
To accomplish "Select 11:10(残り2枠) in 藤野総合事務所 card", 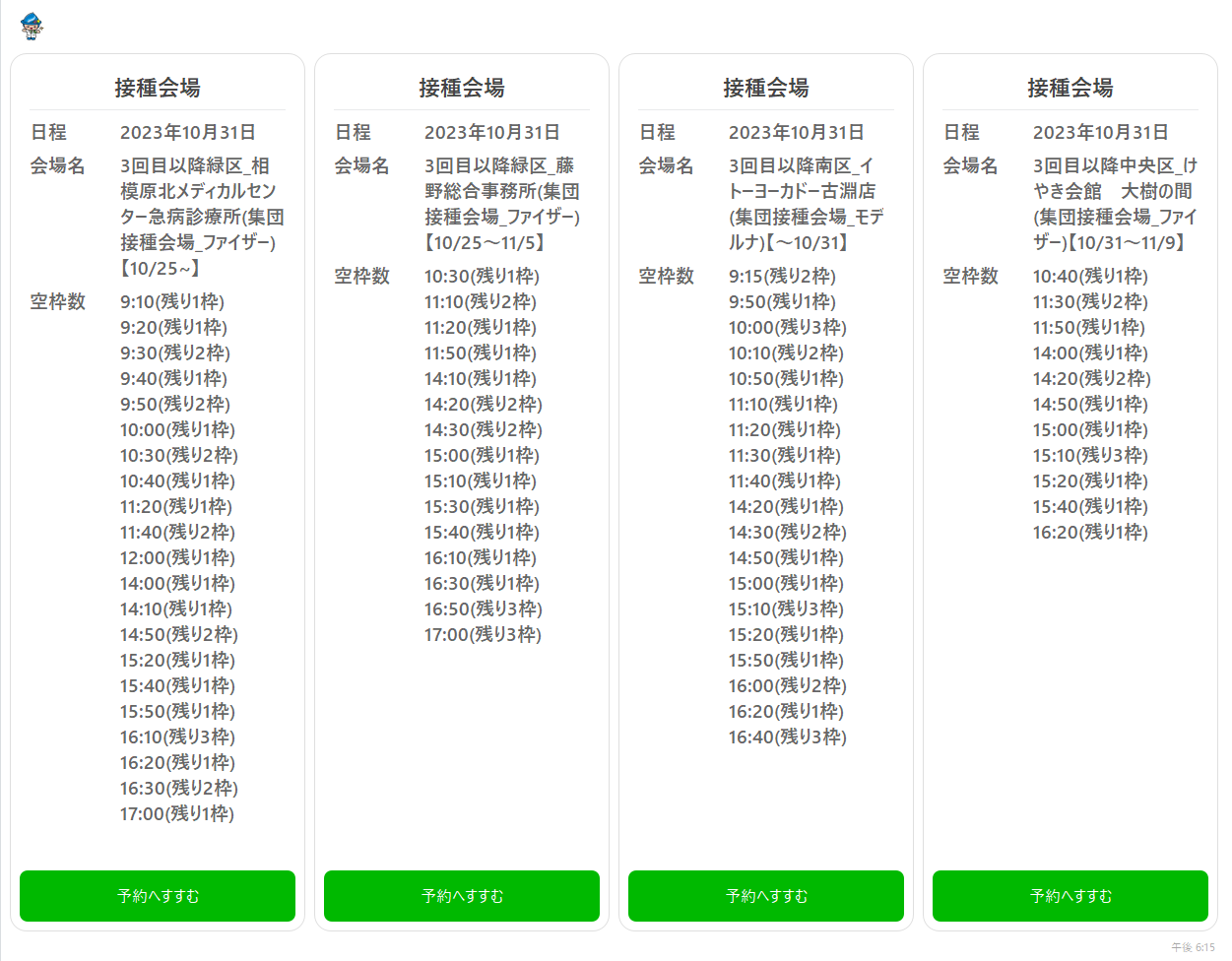I will coord(481,302).
